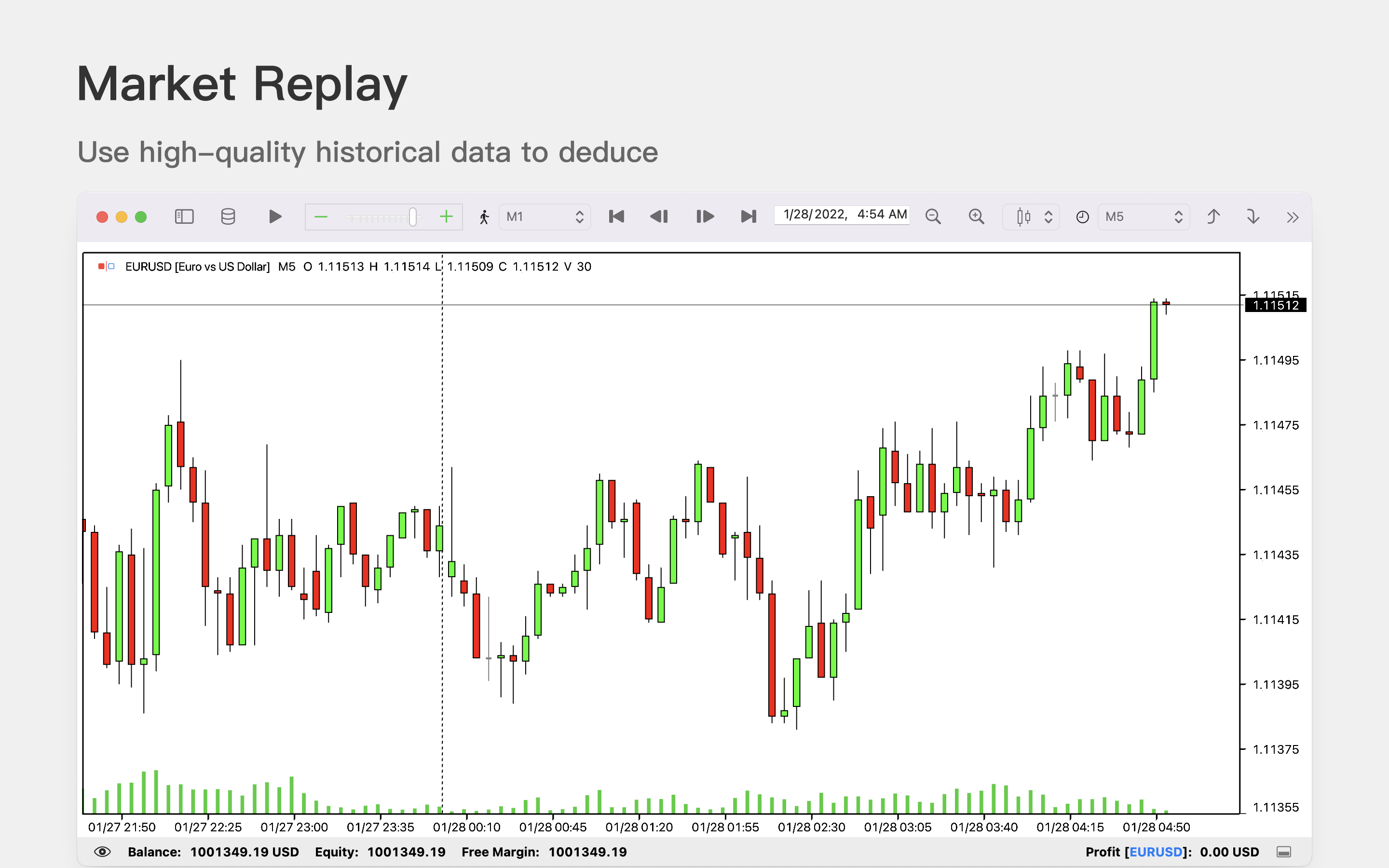Screen dimensions: 1389x868
Task: Close the window with red button
Action: pos(102,217)
